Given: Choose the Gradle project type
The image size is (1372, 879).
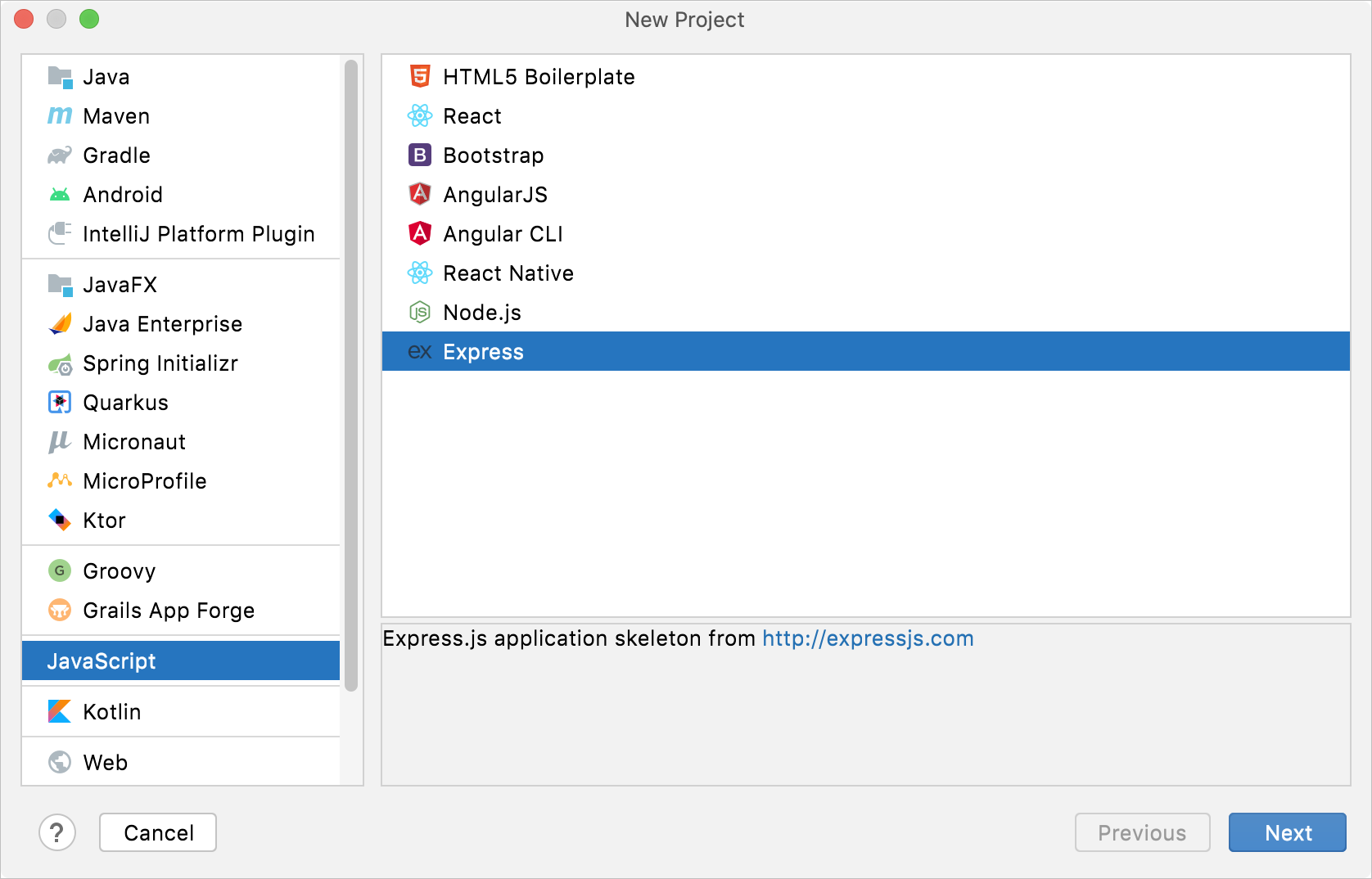Looking at the screenshot, I should 181,156.
